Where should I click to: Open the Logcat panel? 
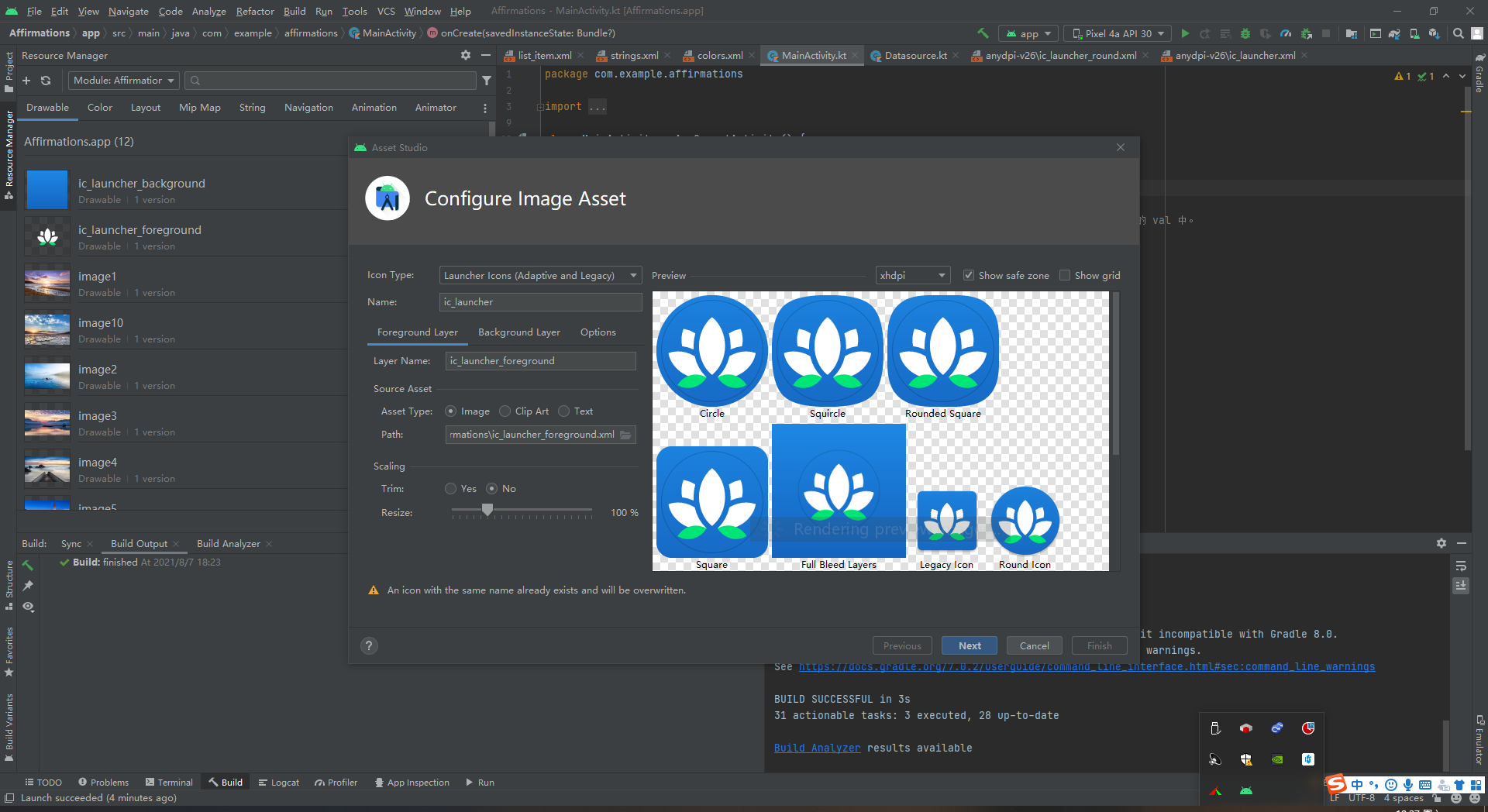284,782
